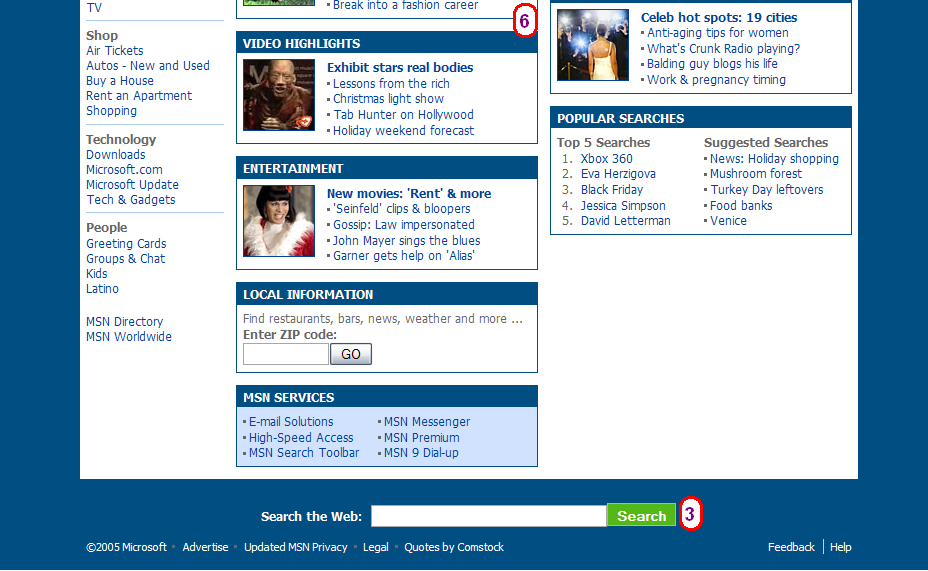Visit Microsoft.com link
Screen dimensions: 928x571
[x=124, y=170]
